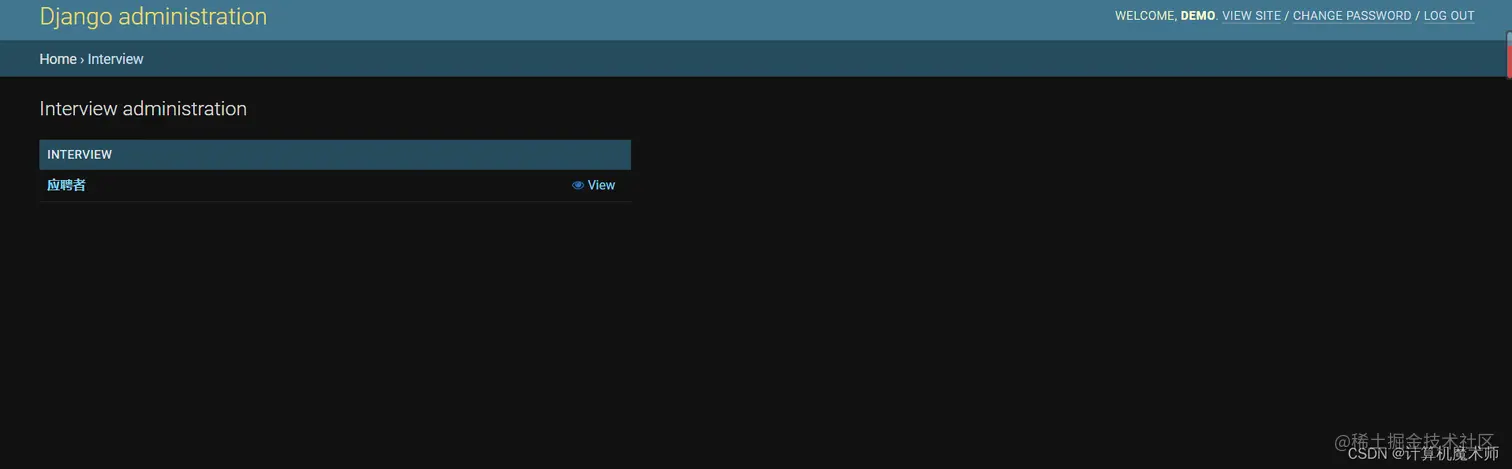The width and height of the screenshot is (1512, 469).
Task: Open the Django administration site title
Action: [153, 17]
